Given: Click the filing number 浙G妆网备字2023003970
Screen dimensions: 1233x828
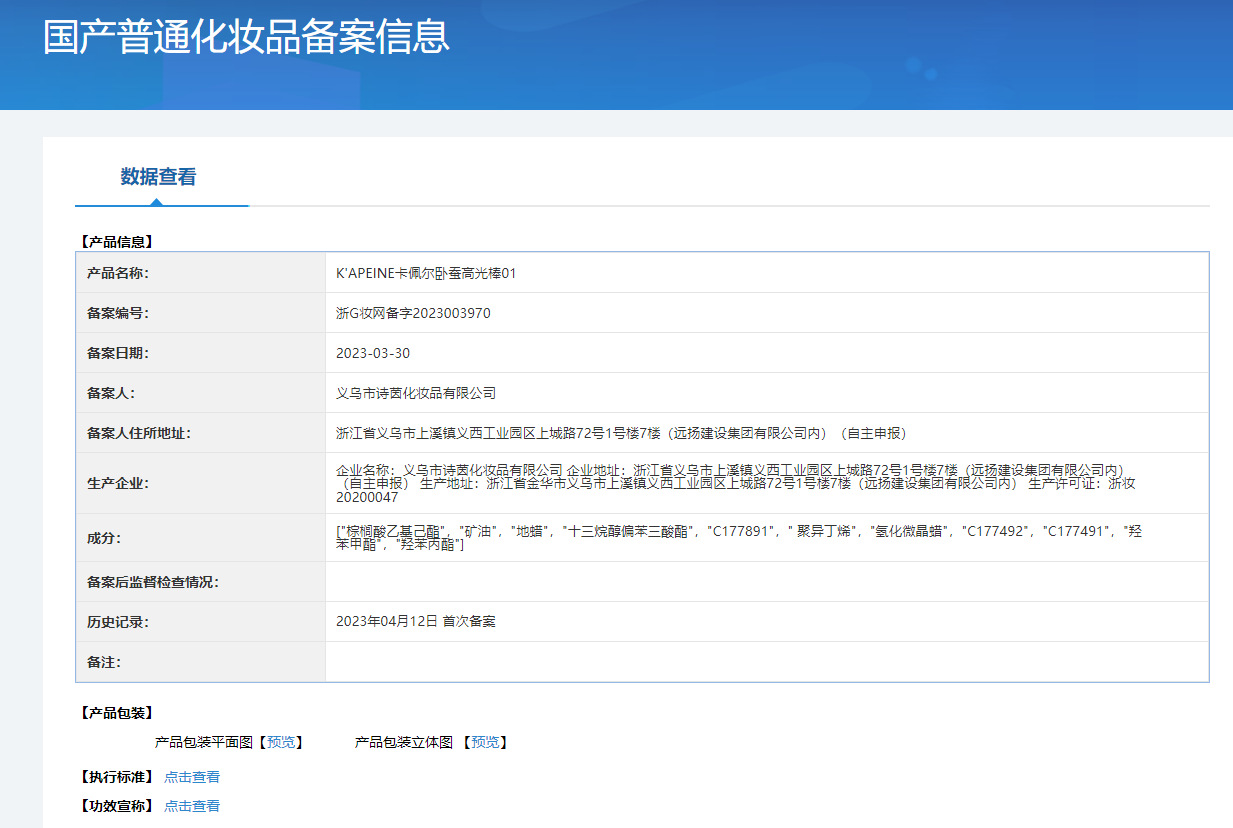Looking at the screenshot, I should [x=413, y=313].
